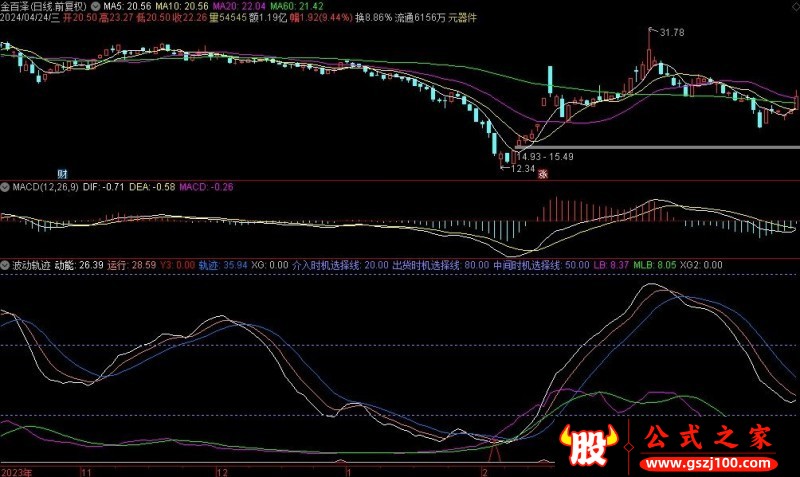Click the 出货时机选择线: 80.00 label

click(x=440, y=265)
